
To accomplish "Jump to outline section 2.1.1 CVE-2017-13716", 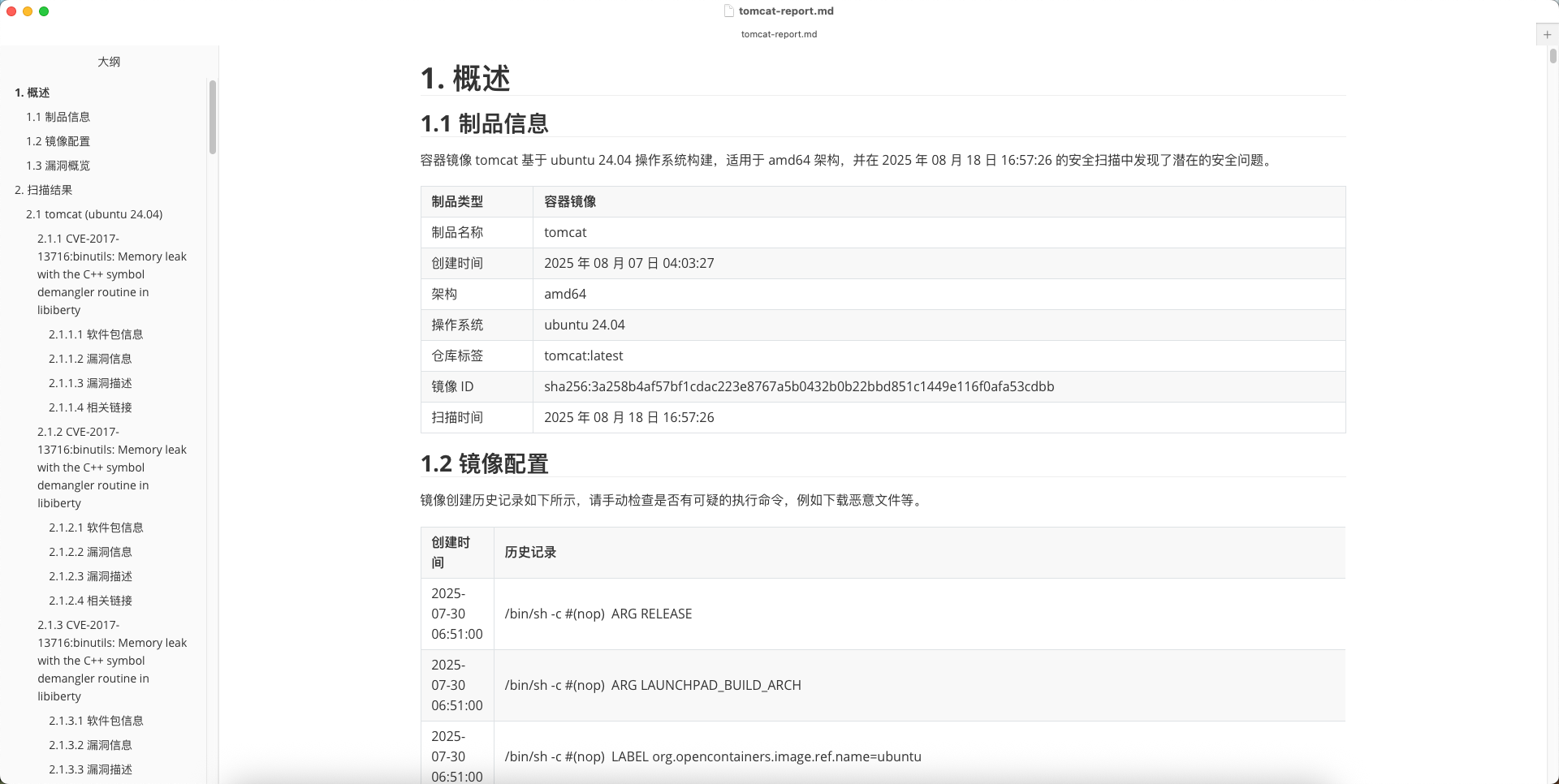I will [111, 274].
